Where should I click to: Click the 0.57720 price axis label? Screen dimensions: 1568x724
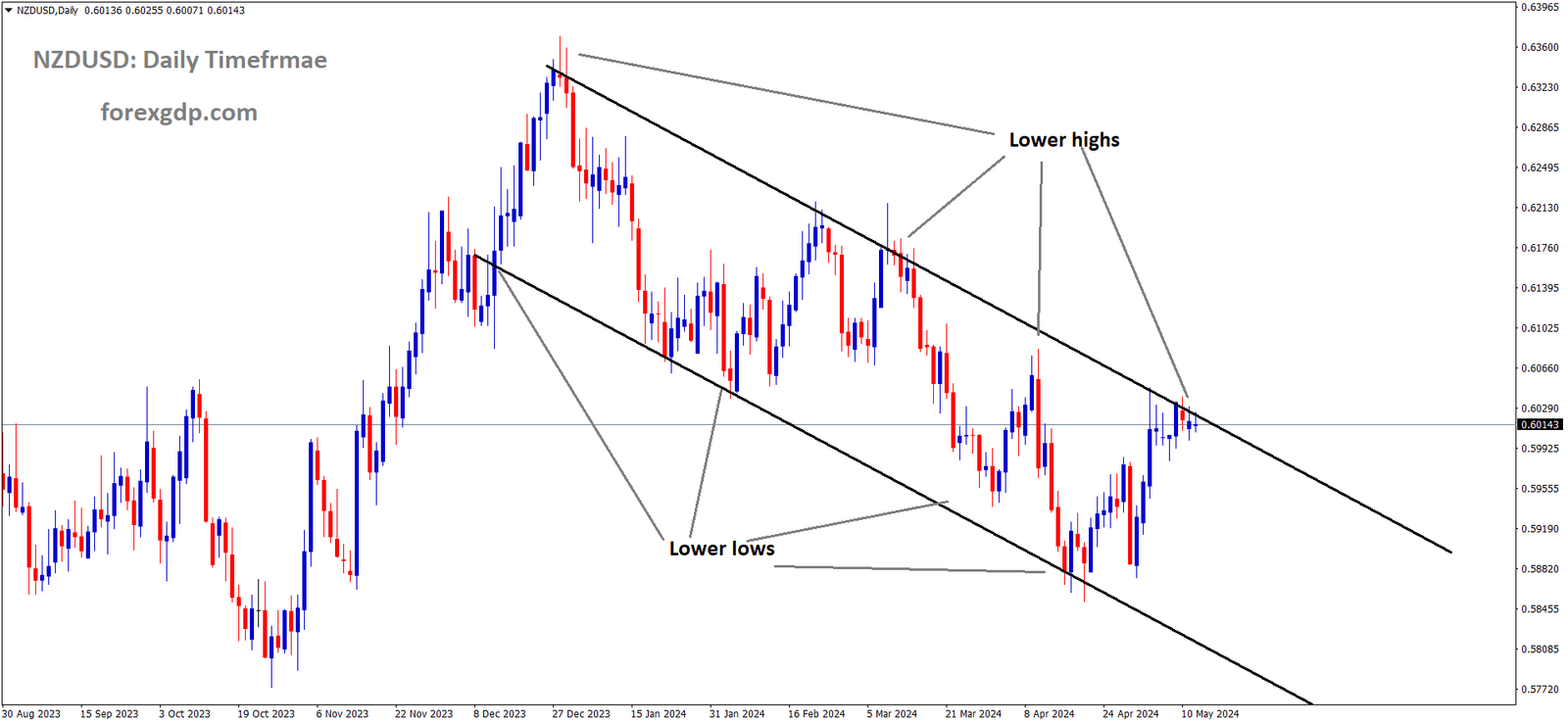[x=1540, y=690]
